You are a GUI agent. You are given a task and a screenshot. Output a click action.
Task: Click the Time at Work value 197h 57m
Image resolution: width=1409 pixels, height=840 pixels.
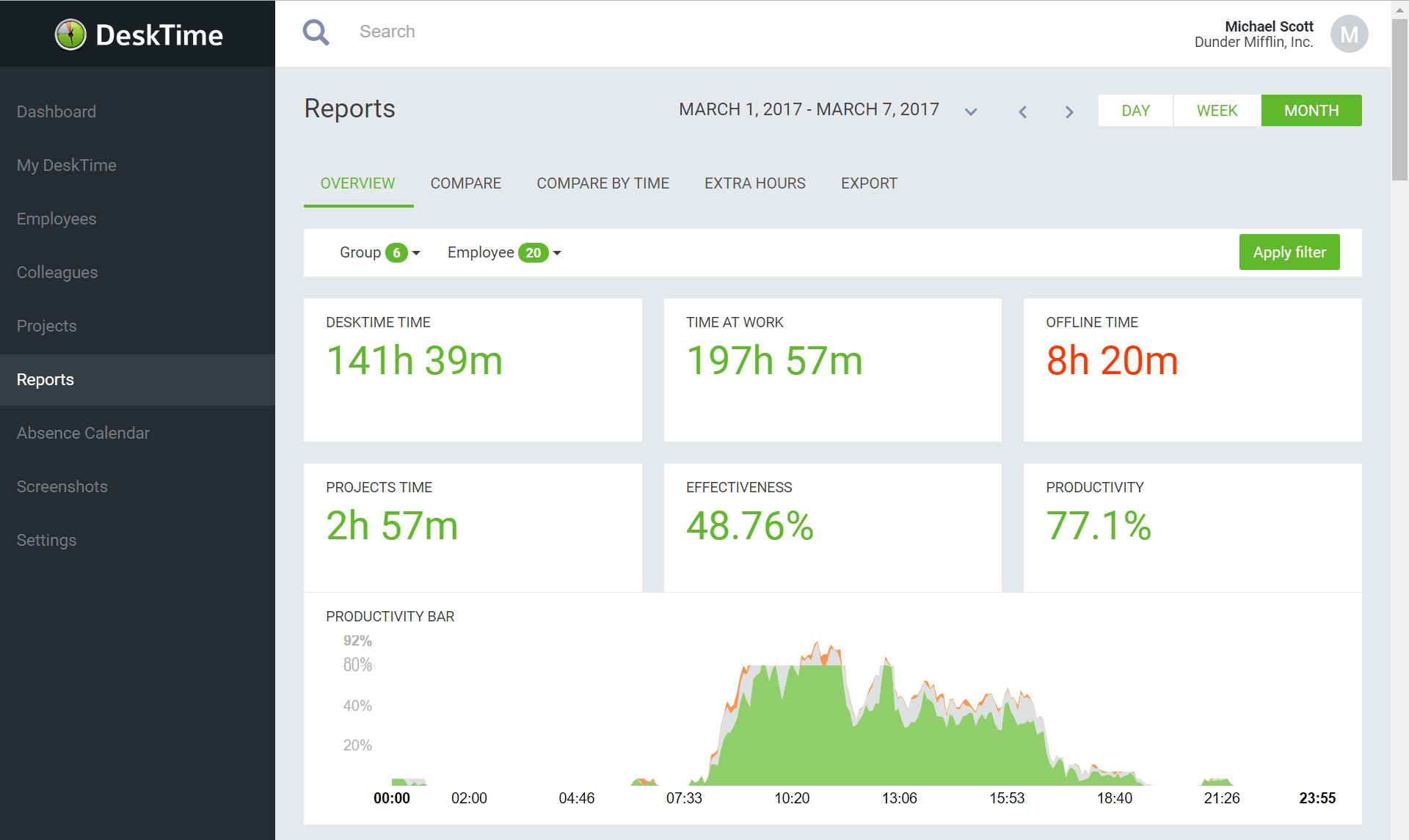click(774, 361)
